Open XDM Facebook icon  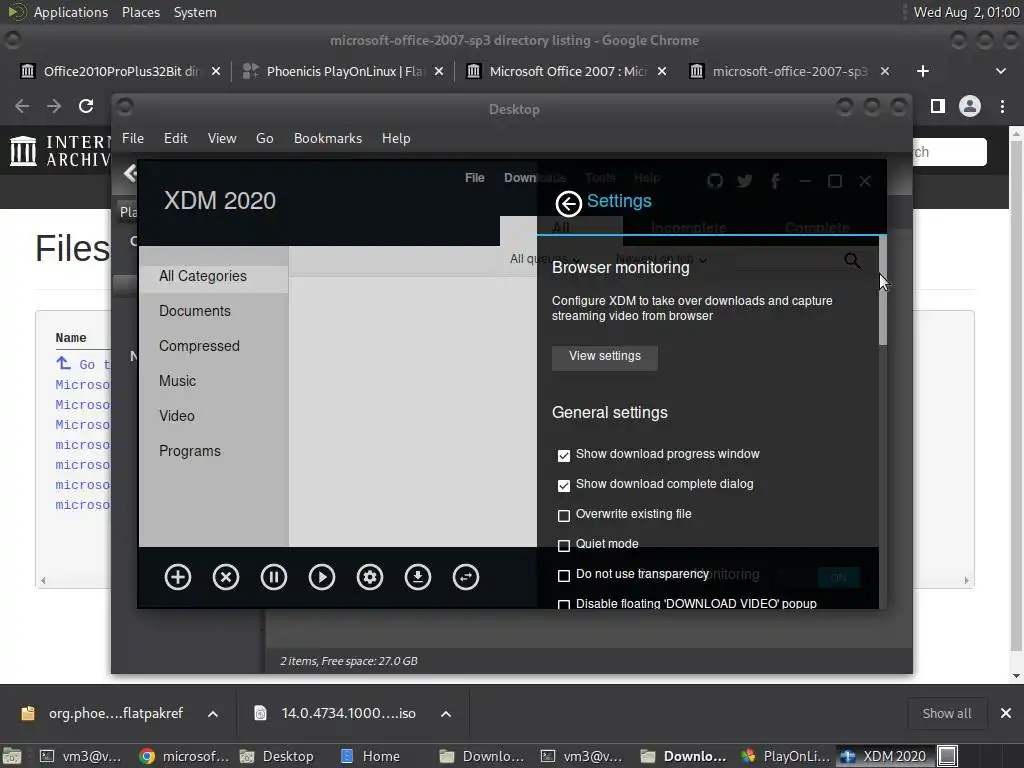tap(775, 181)
